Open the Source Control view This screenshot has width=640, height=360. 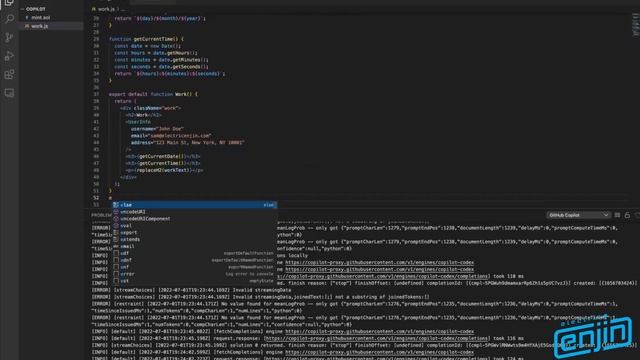(9, 38)
